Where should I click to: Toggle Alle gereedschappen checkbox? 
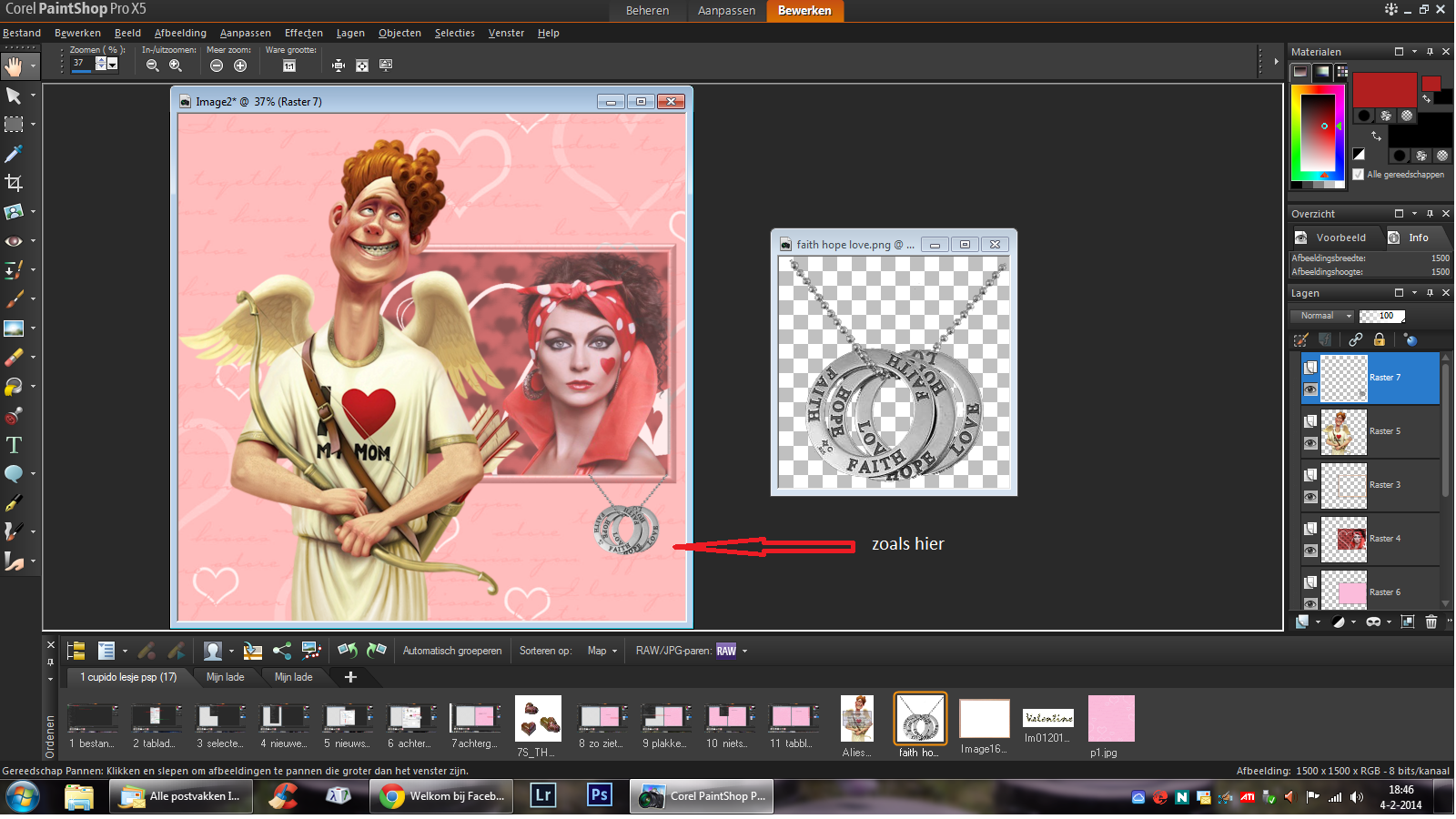coord(1359,175)
